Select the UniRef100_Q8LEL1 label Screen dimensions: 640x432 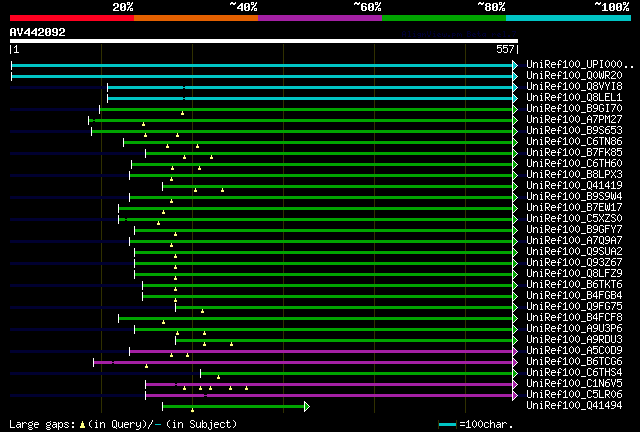click(x=574, y=98)
